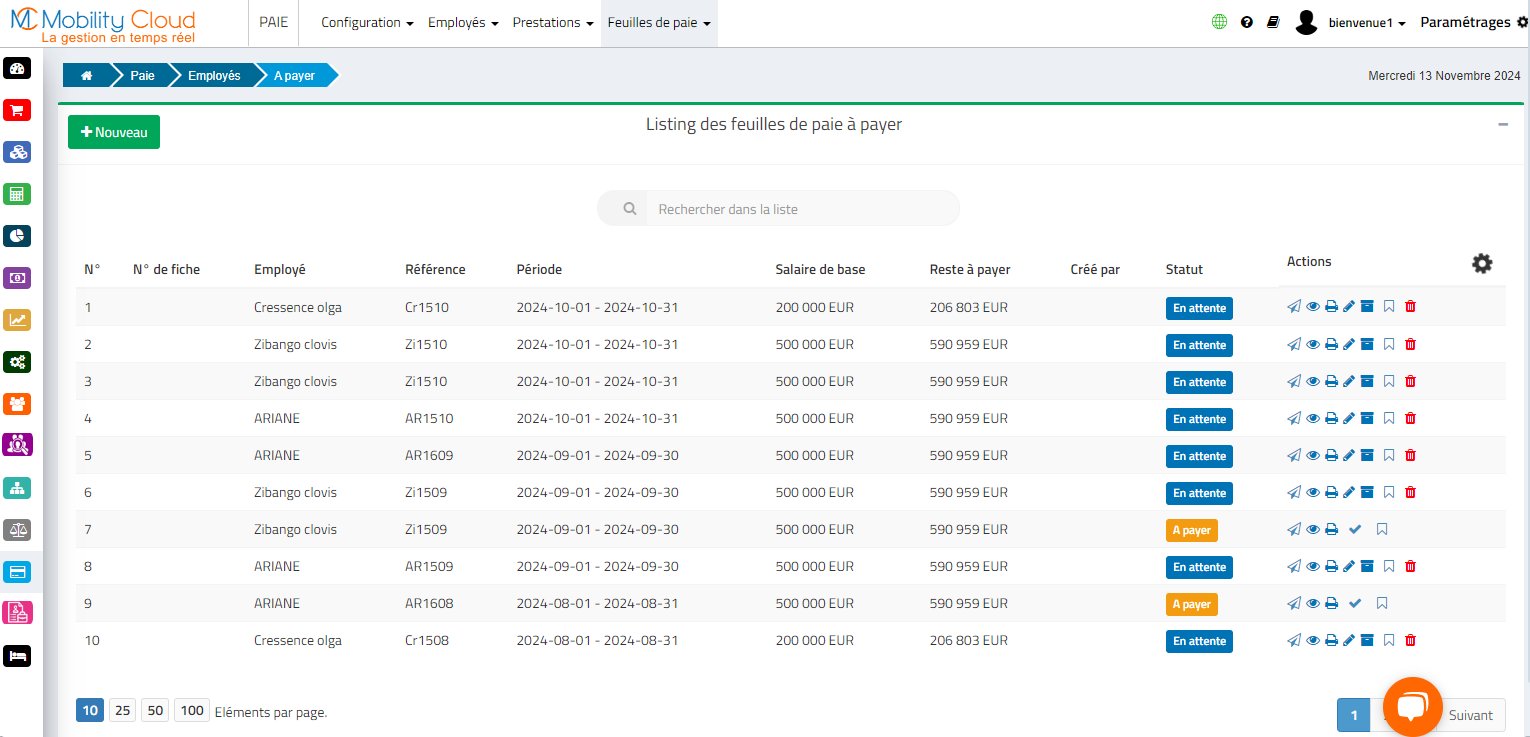1530x737 pixels.
Task: Delete the Cr1508 payslip with the trash icon
Action: pyautogui.click(x=1411, y=640)
